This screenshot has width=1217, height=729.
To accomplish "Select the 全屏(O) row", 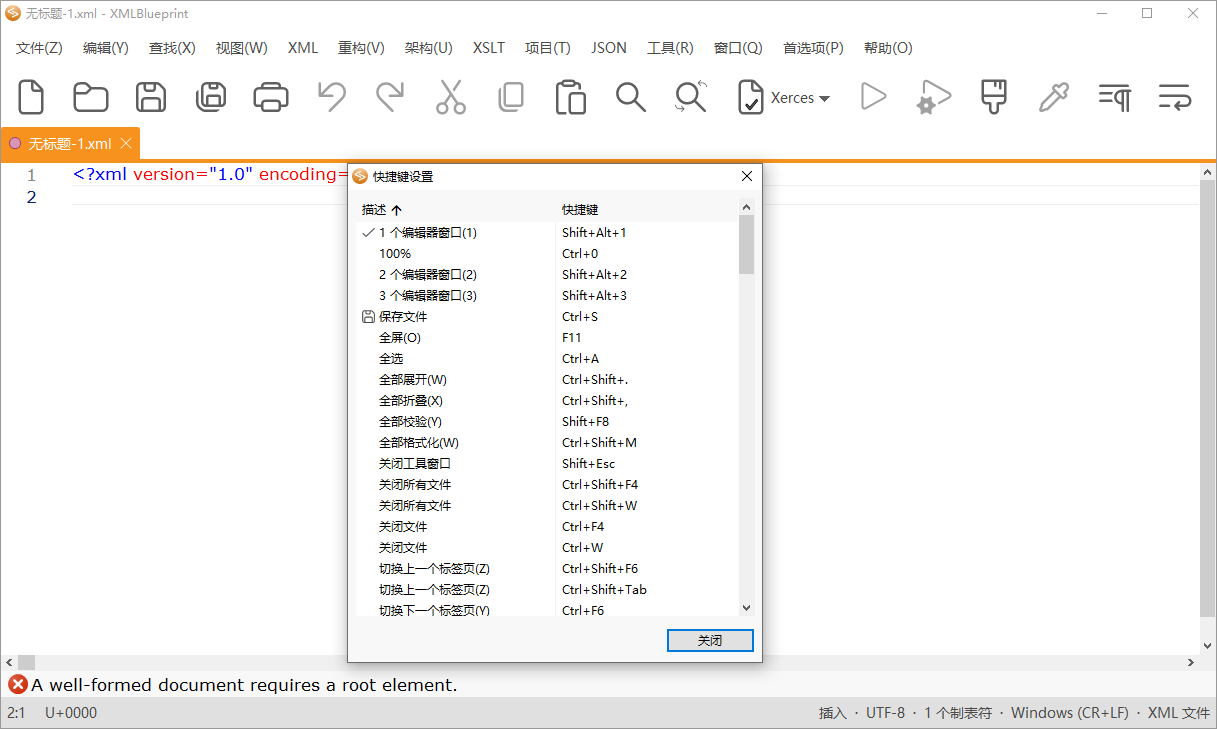I will [x=547, y=337].
